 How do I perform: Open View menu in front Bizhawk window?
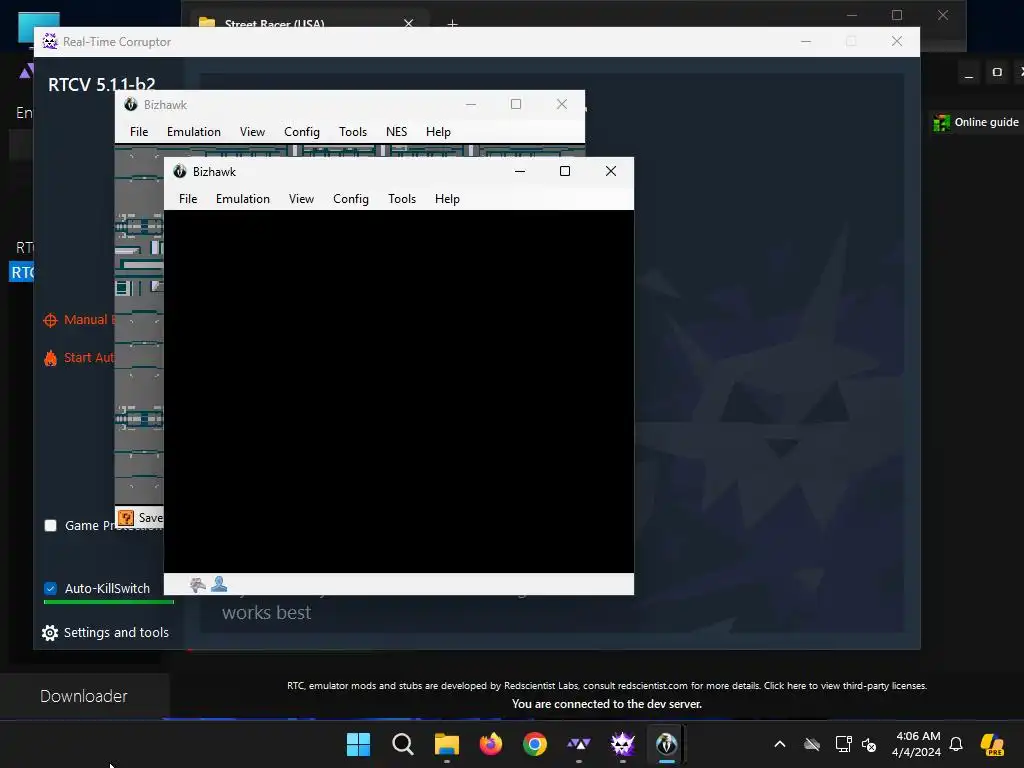point(301,199)
